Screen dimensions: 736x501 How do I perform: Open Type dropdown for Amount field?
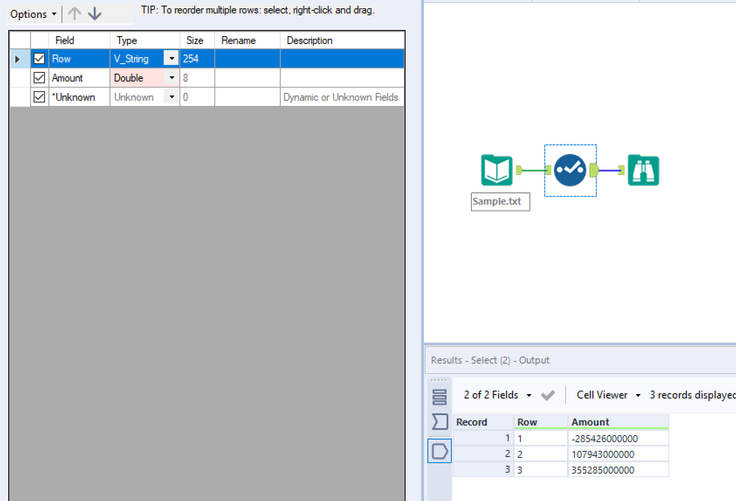click(171, 77)
